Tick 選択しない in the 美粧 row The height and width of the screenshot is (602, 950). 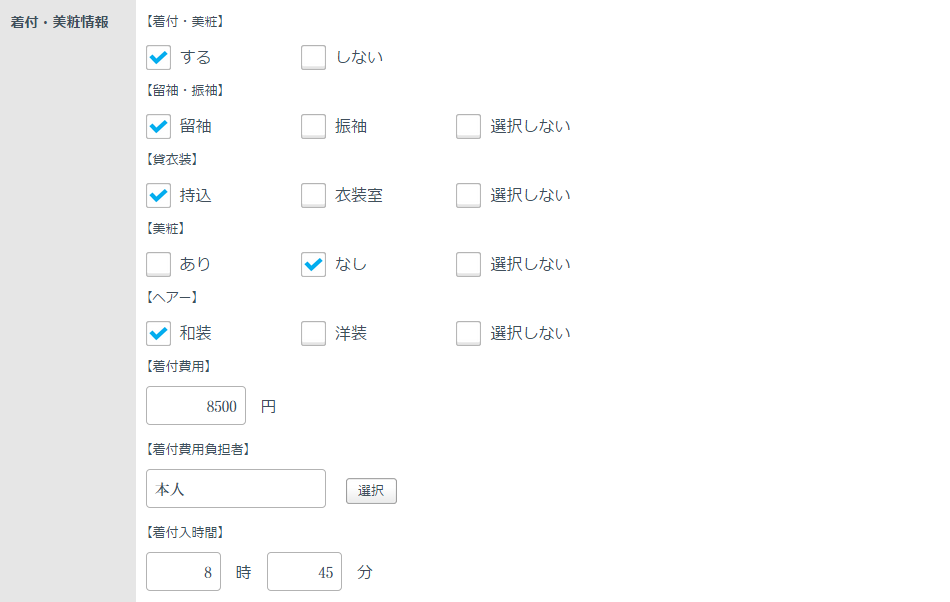click(468, 265)
